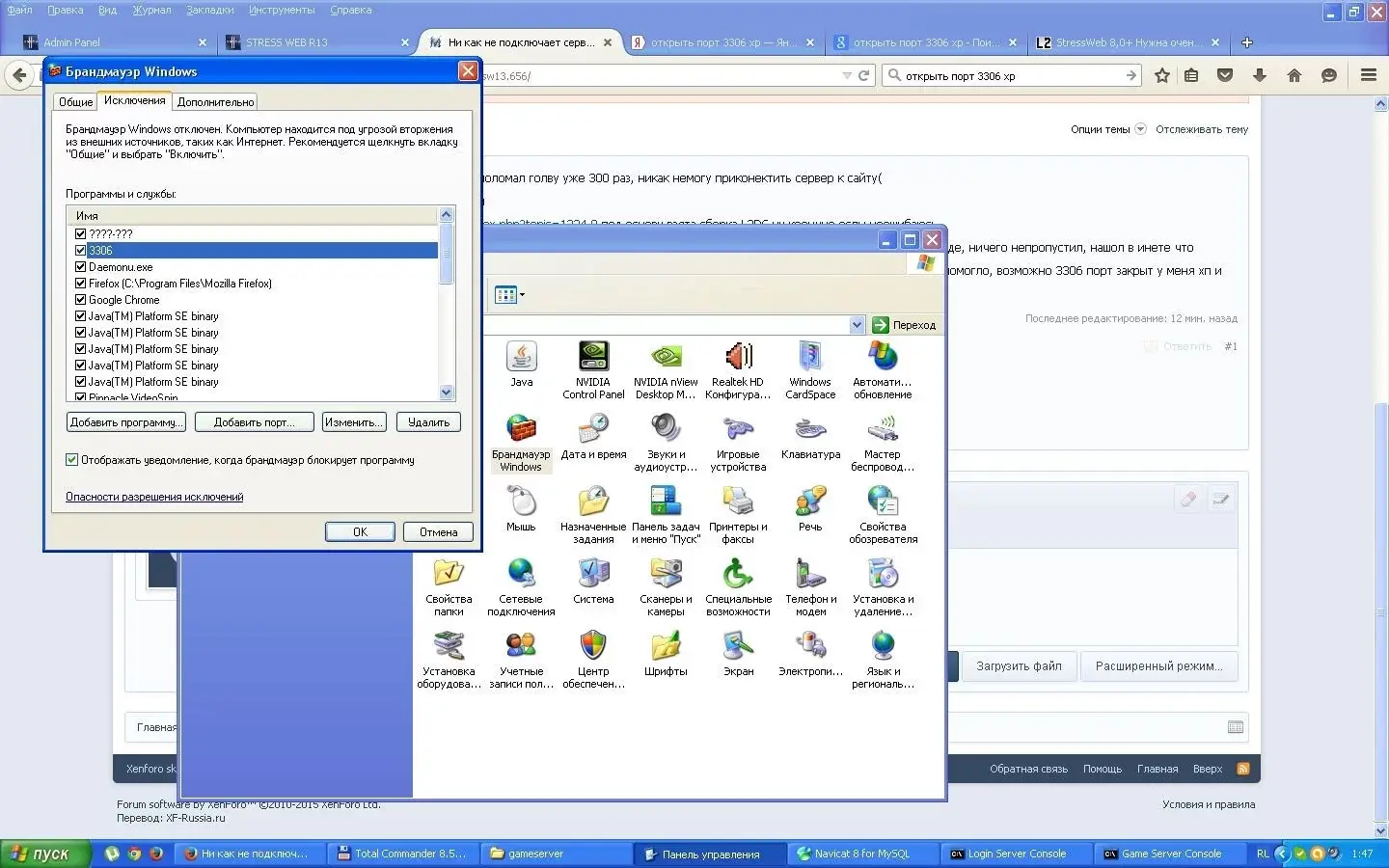
Task: Switch to Дополнительно tab in firewall dialog
Action: click(x=216, y=102)
